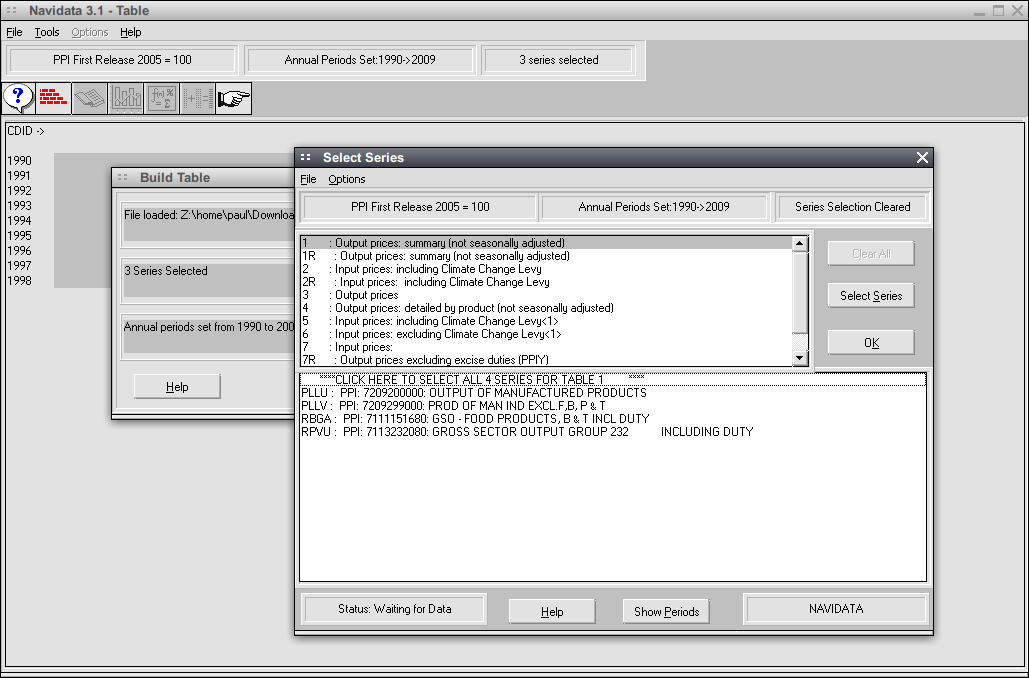This screenshot has width=1029, height=678.
Task: Click the scrollbar thumb in table list
Action: tap(800, 292)
